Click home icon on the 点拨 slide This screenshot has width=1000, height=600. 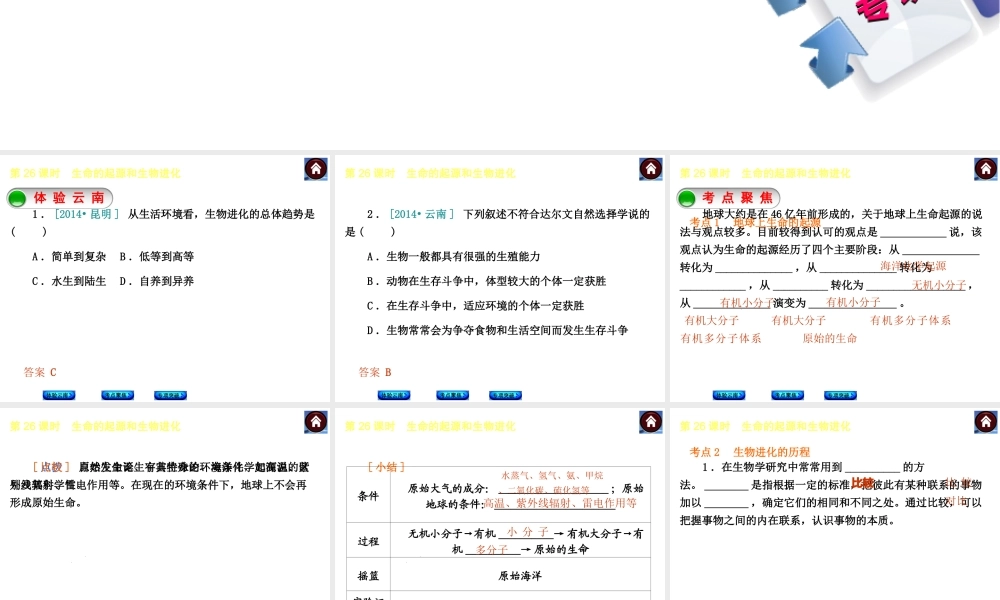click(316, 422)
